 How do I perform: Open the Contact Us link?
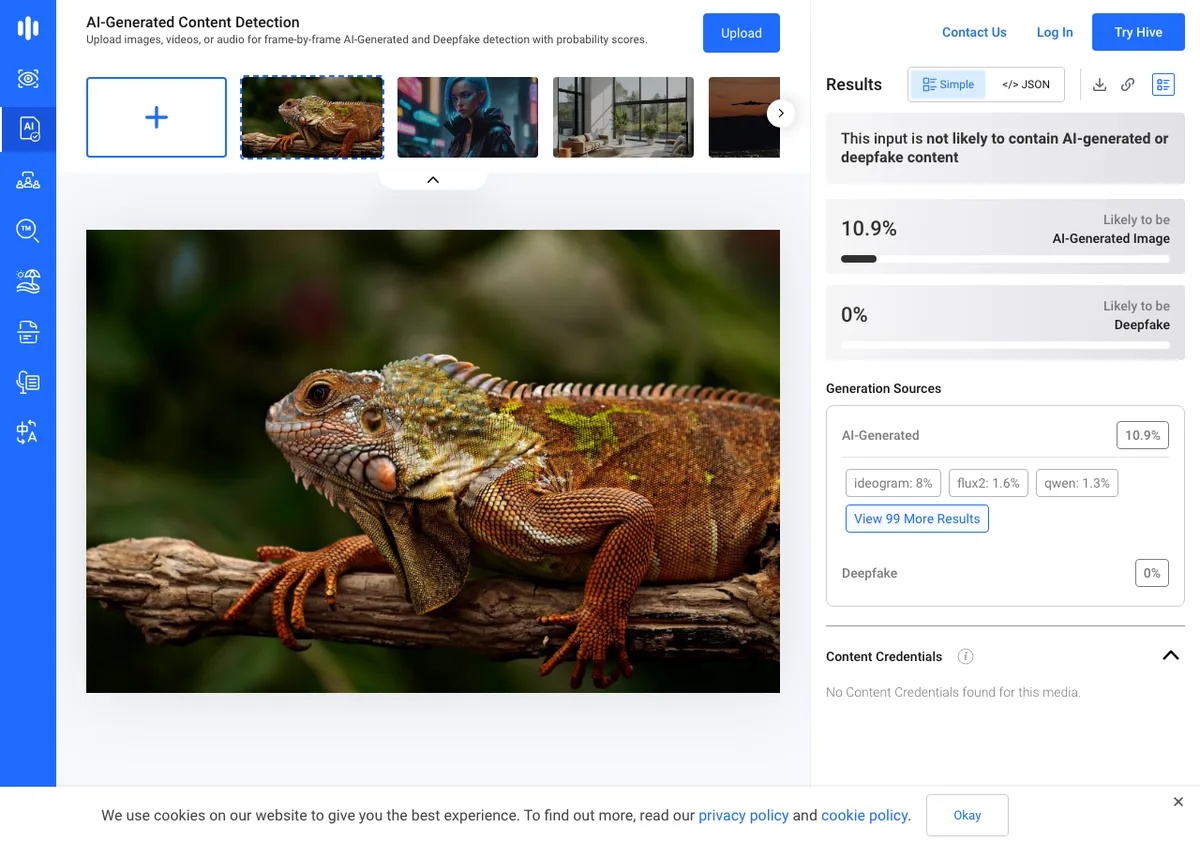974,32
